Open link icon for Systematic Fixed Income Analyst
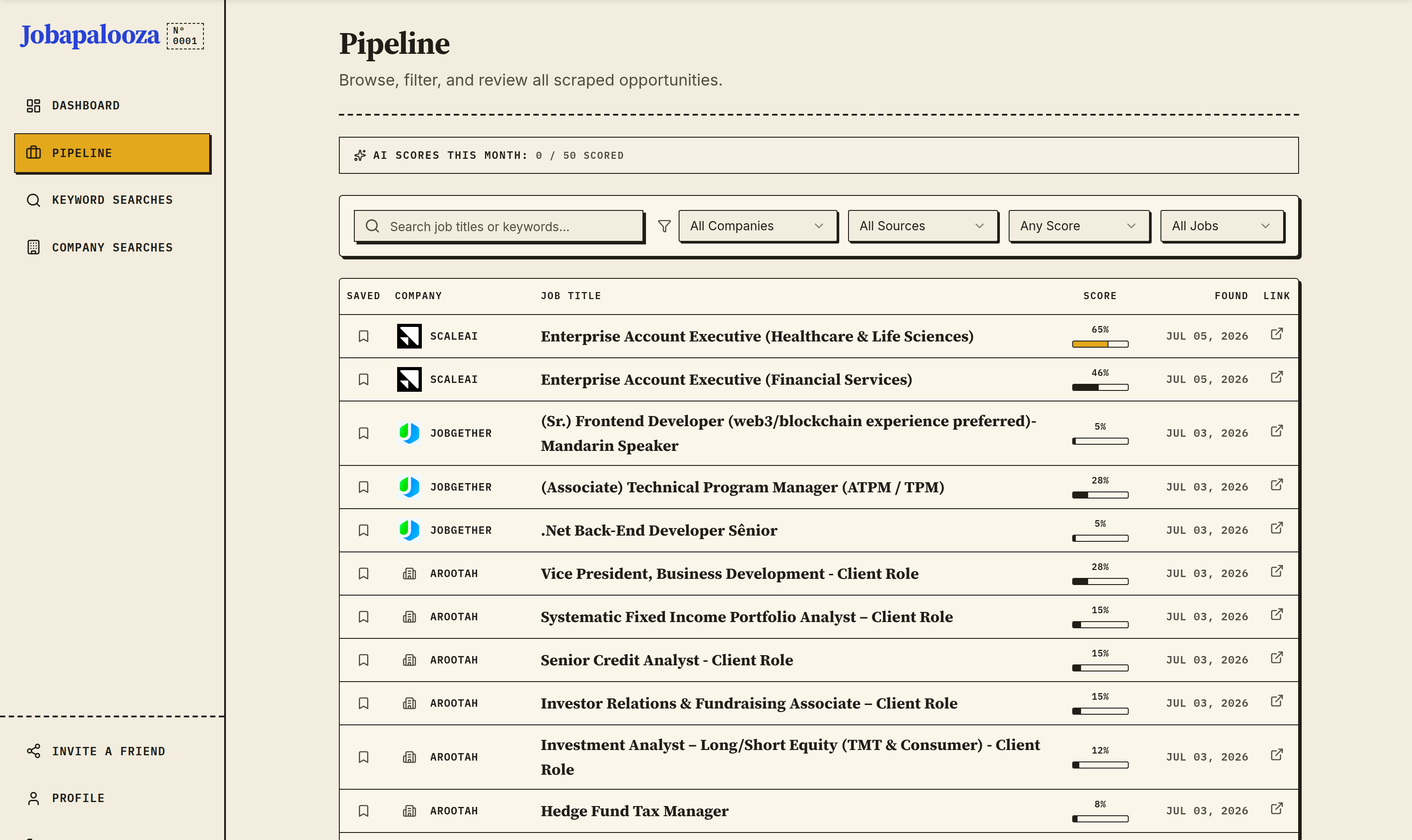This screenshot has height=840, width=1412. (x=1277, y=614)
